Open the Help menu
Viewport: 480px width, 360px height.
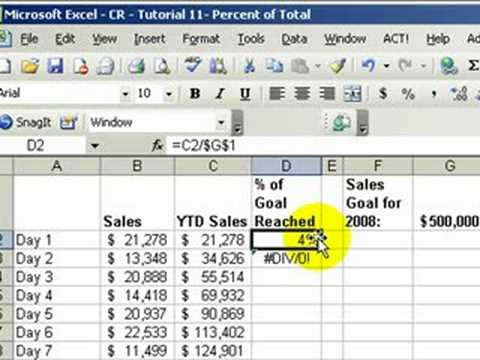tap(438, 39)
